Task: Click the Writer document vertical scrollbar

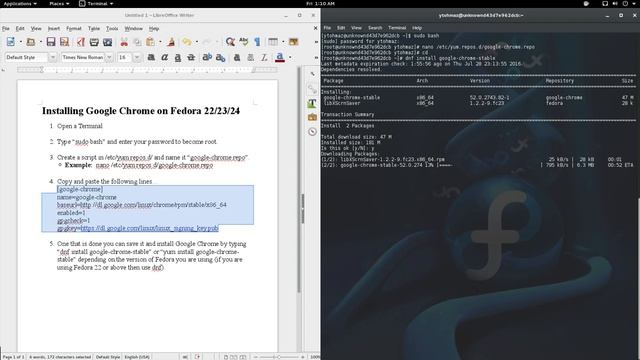Action: point(299,180)
